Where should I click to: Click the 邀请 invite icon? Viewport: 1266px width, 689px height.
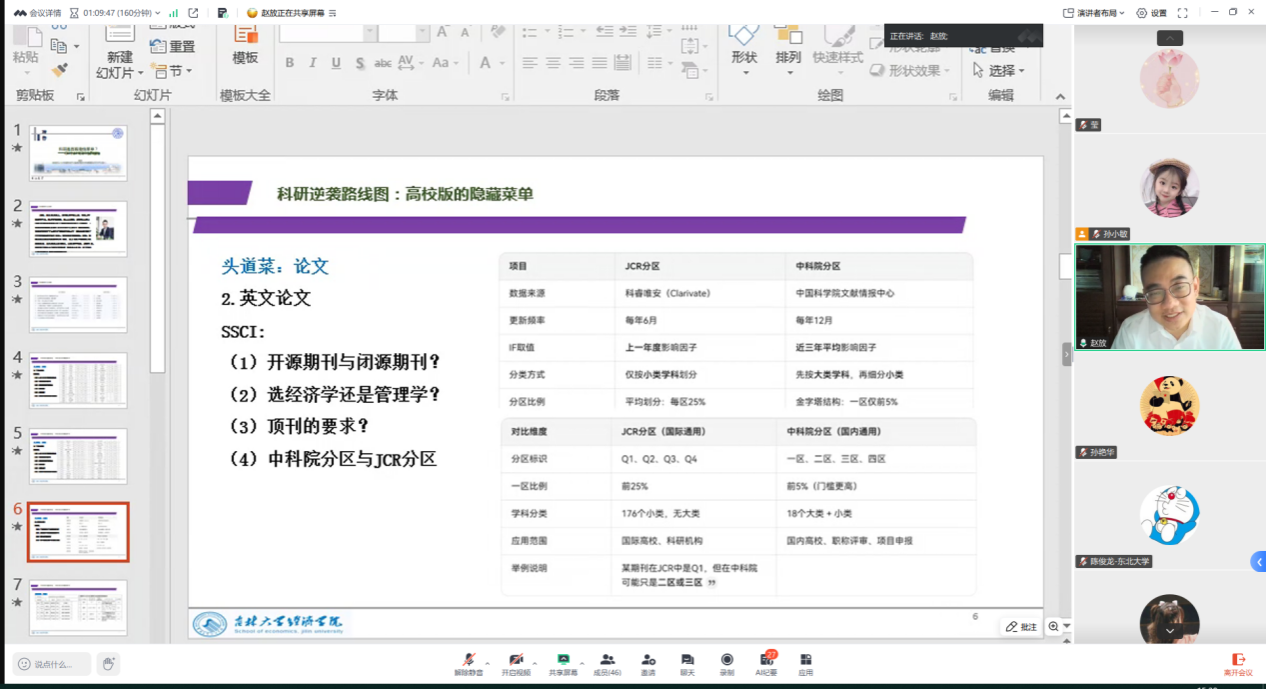(x=648, y=661)
